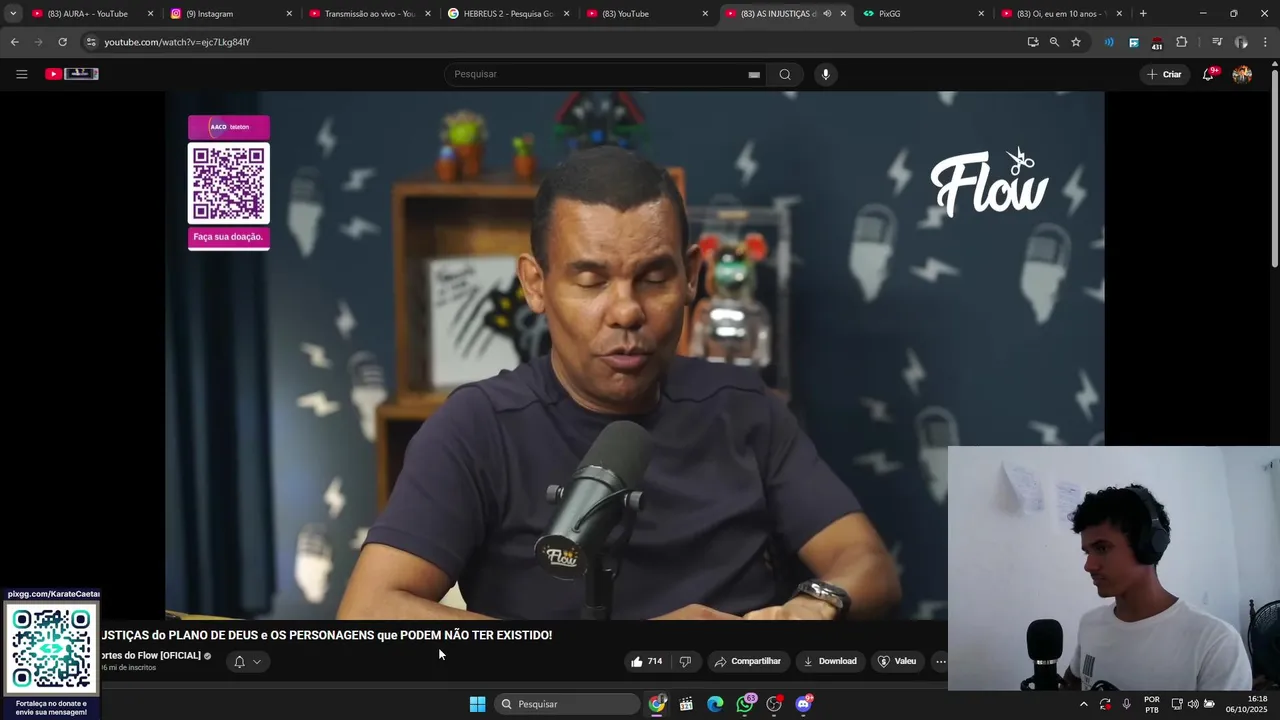
Task: Open the blue sound-wave extension icon
Action: [1109, 42]
